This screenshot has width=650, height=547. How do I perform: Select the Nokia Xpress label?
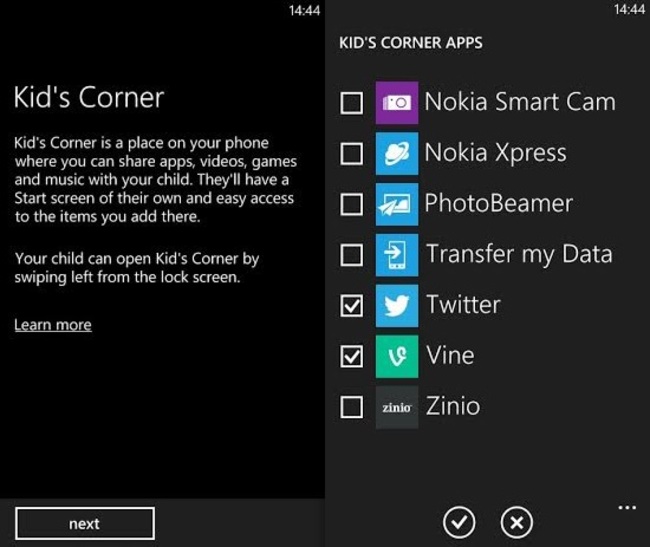pyautogui.click(x=495, y=153)
